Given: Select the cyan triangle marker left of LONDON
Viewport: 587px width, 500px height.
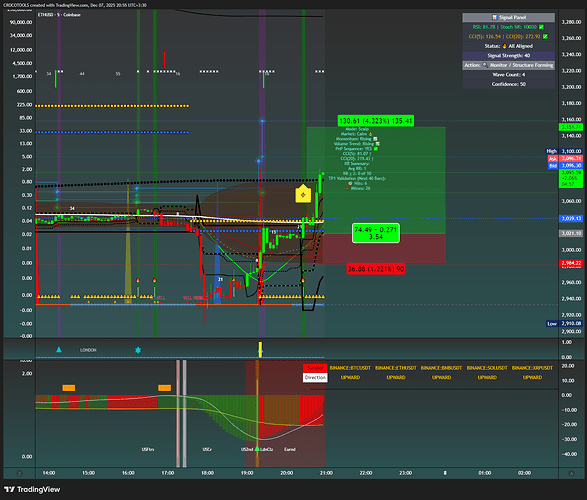Looking at the screenshot, I should coord(59,350).
